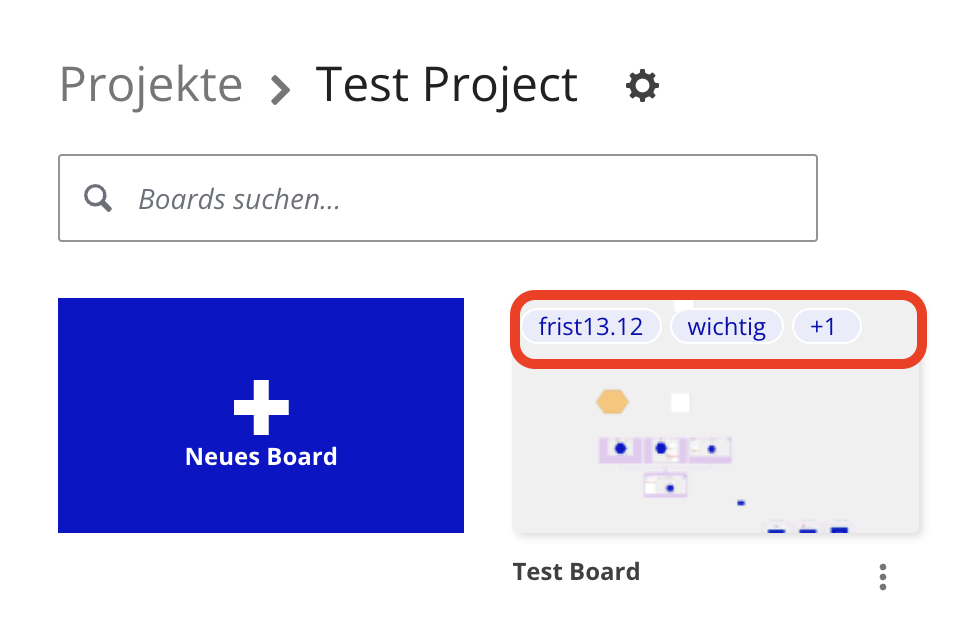Click the orange hexagon in board preview
The width and height of the screenshot is (962, 640).
click(x=612, y=402)
